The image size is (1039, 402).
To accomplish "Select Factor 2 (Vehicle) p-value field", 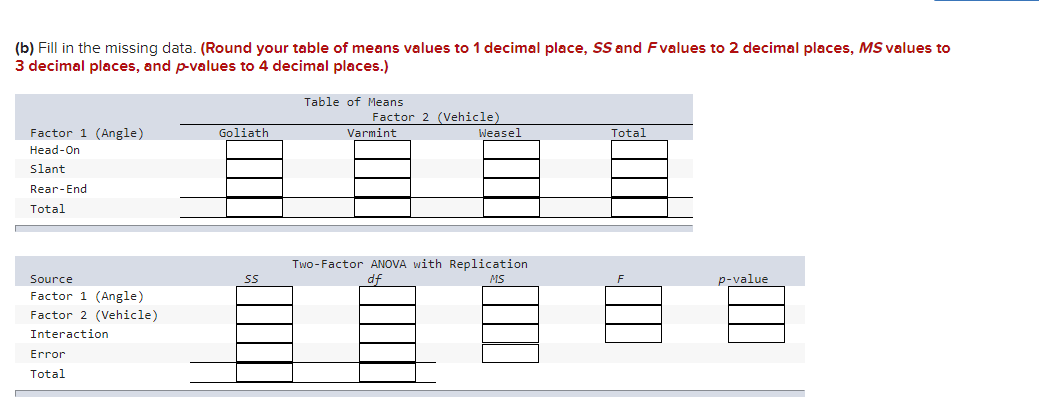I will click(x=756, y=315).
